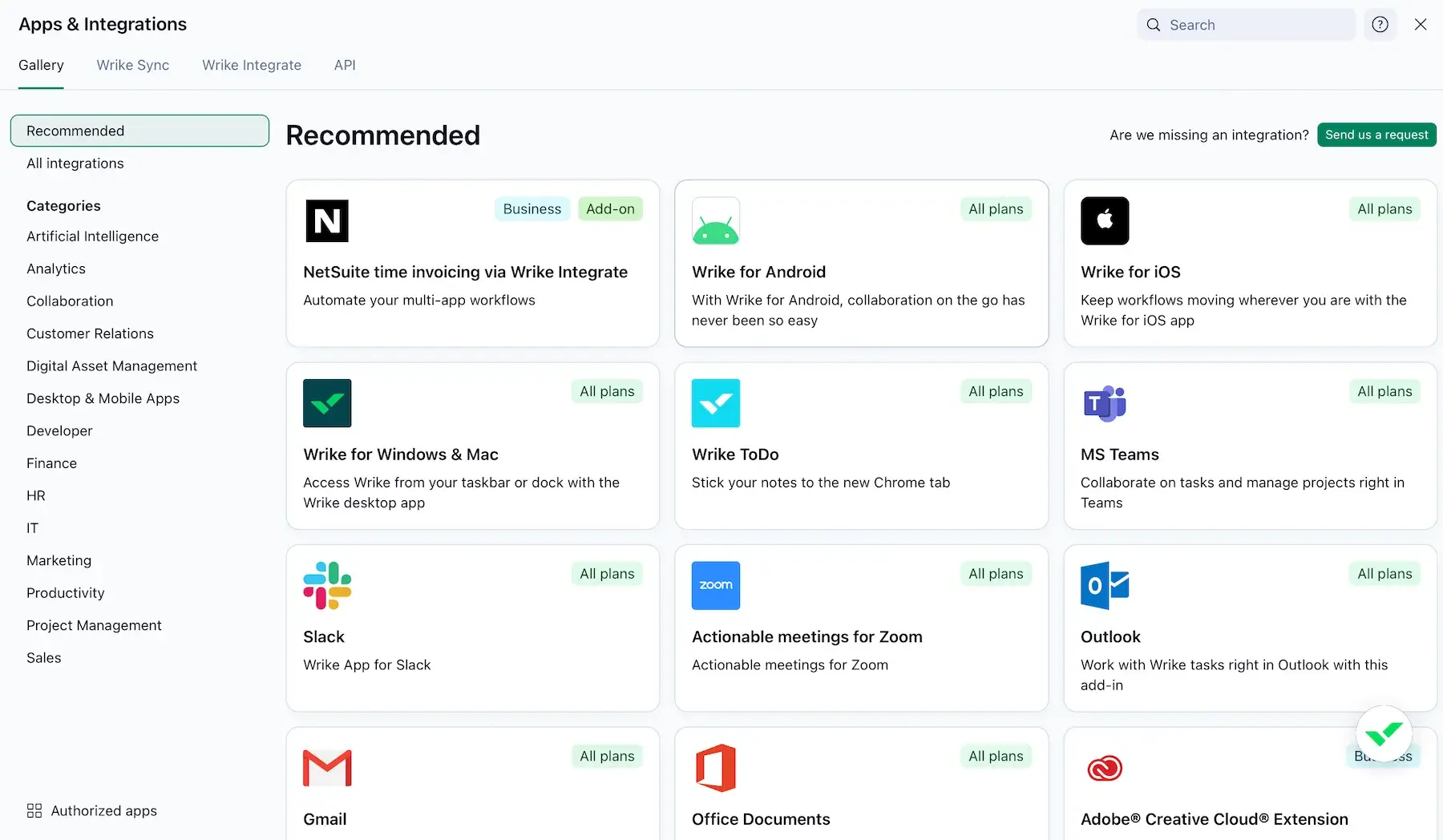Click the Adobe Creative Cloud Extension title

pos(1215,819)
